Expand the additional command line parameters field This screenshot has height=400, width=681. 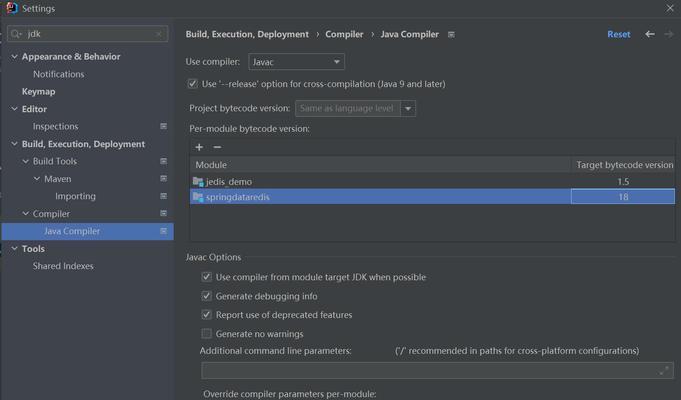click(664, 370)
